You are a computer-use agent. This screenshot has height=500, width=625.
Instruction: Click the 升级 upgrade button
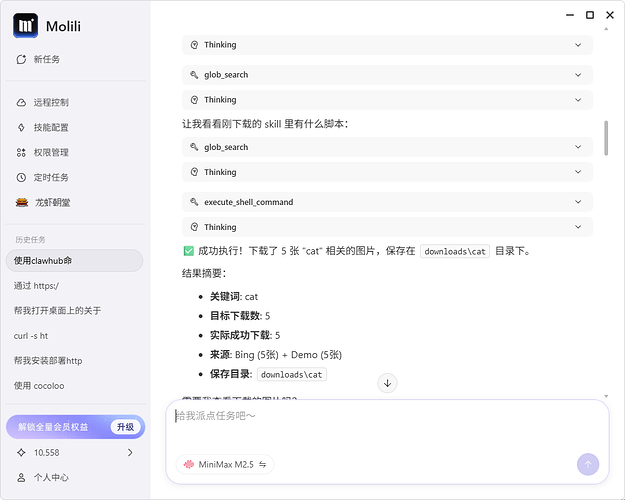124,427
